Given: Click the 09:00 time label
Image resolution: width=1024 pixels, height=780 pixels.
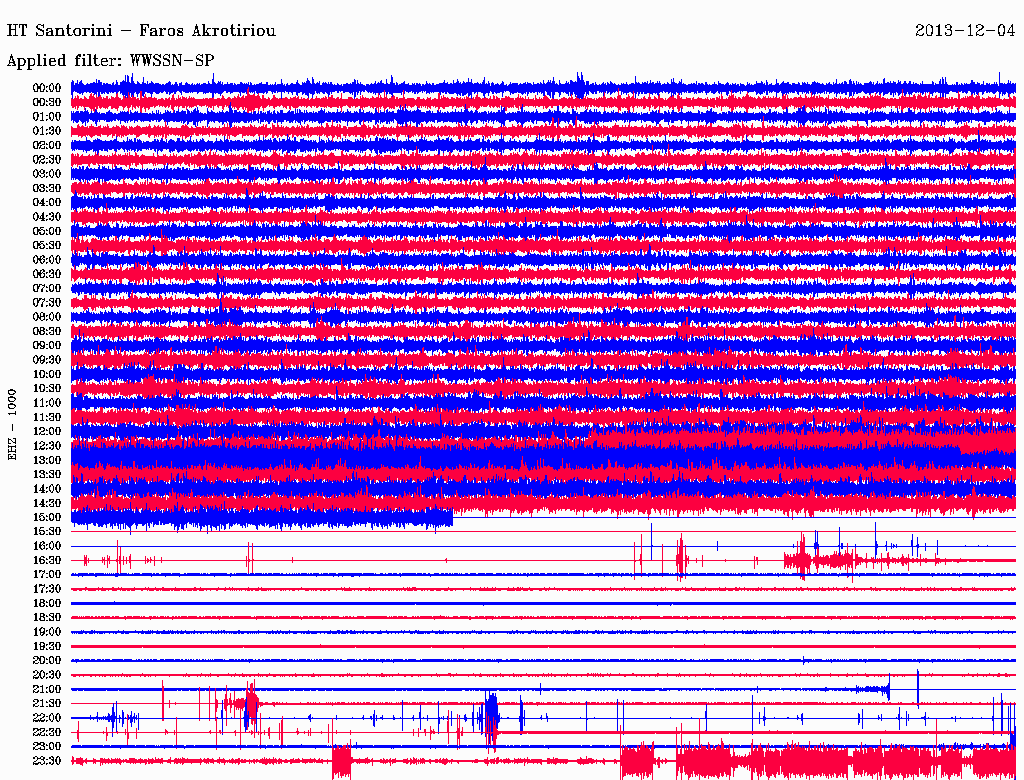Looking at the screenshot, I should tap(47, 345).
